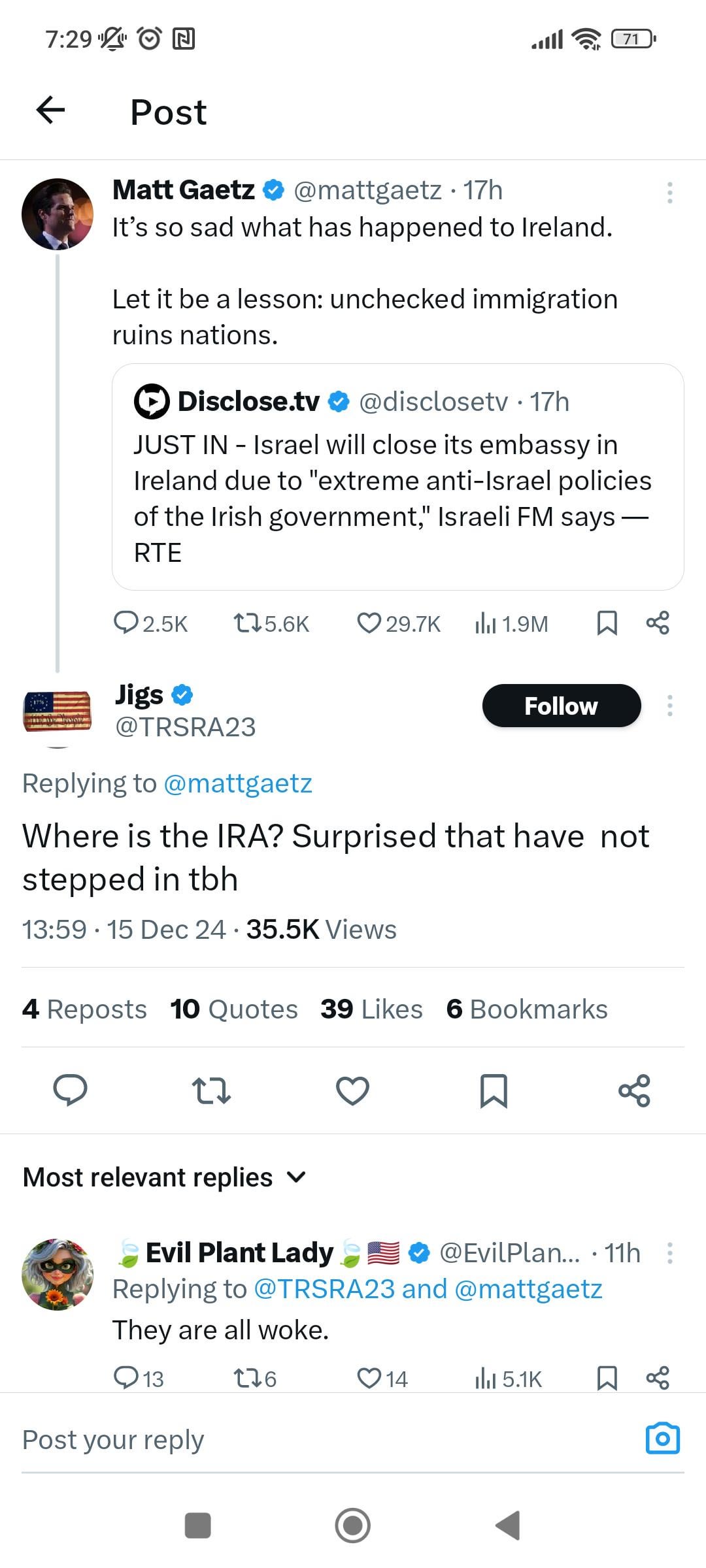
Task: Tap the Post your reply field
Action: tap(327, 1439)
